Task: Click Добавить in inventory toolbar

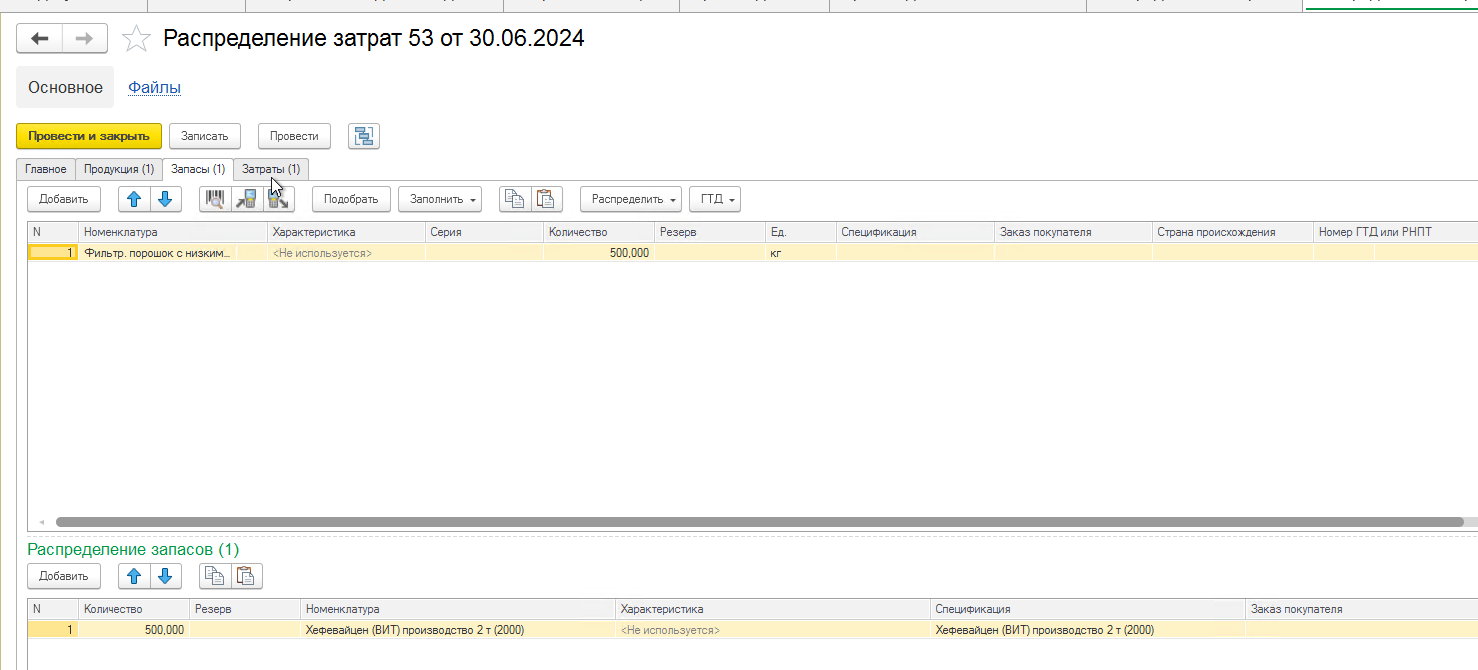Action: coord(64,199)
